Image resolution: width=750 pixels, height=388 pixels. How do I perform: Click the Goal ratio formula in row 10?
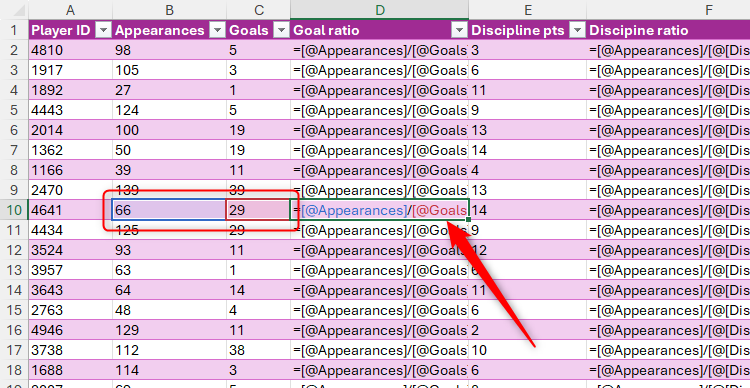(379, 210)
